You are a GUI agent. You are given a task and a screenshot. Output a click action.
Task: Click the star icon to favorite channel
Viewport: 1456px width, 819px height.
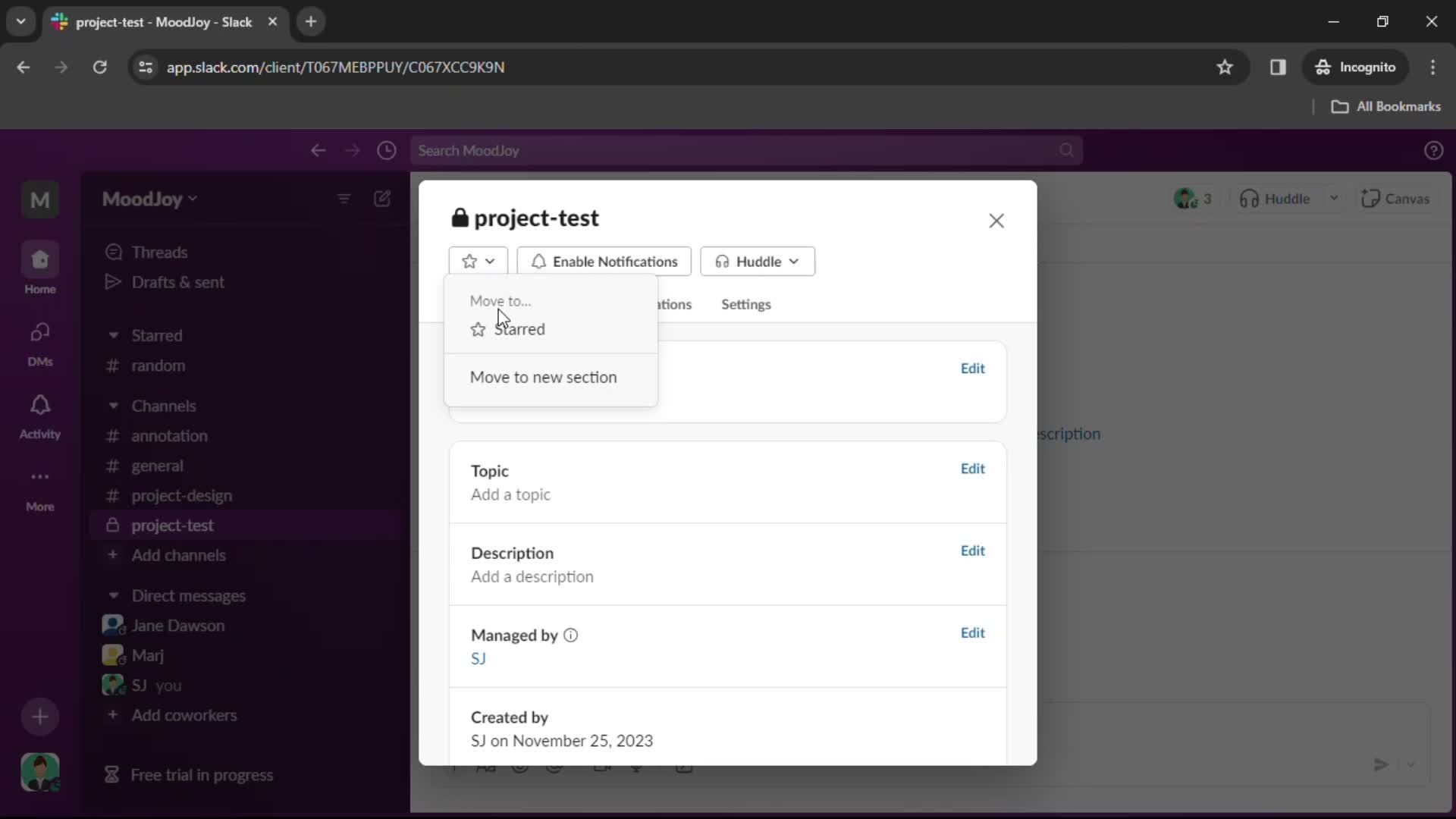click(469, 261)
